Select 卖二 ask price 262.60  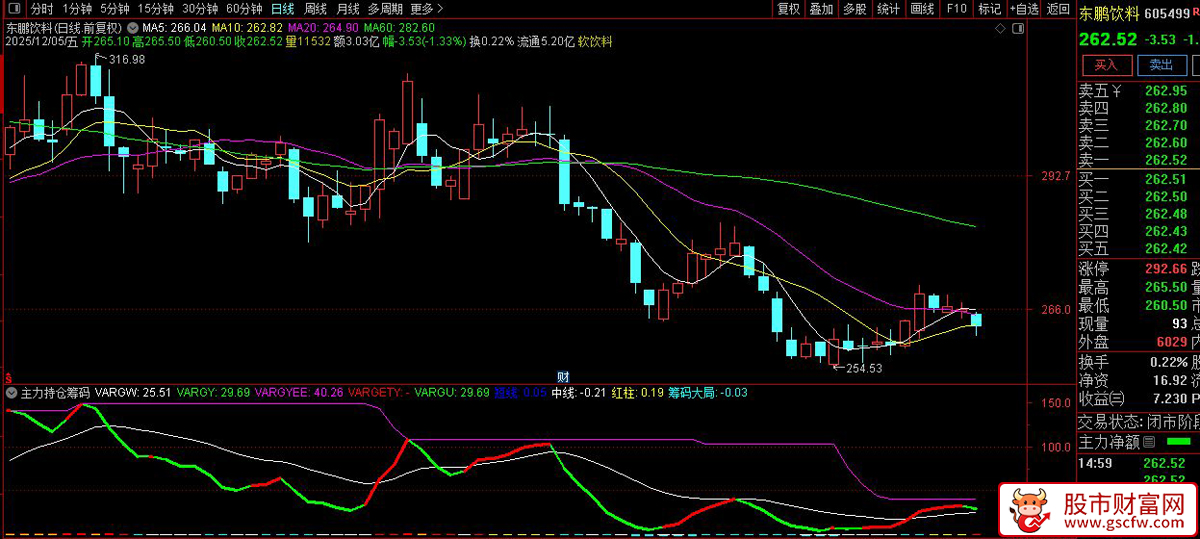pos(1166,143)
